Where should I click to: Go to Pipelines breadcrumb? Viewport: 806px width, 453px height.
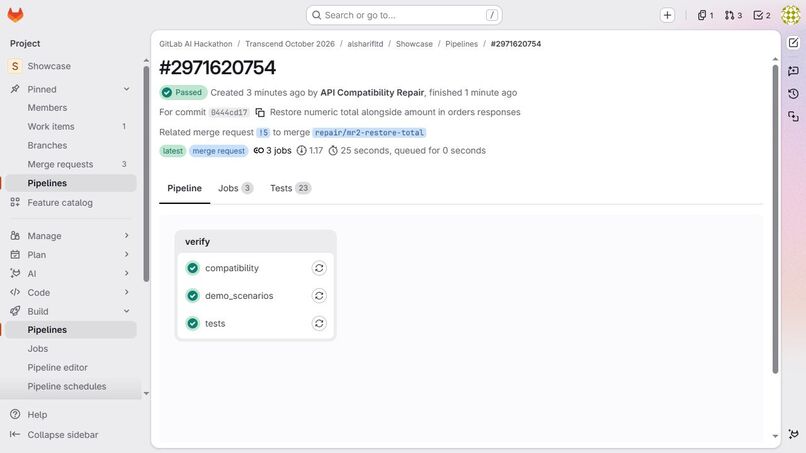(462, 44)
